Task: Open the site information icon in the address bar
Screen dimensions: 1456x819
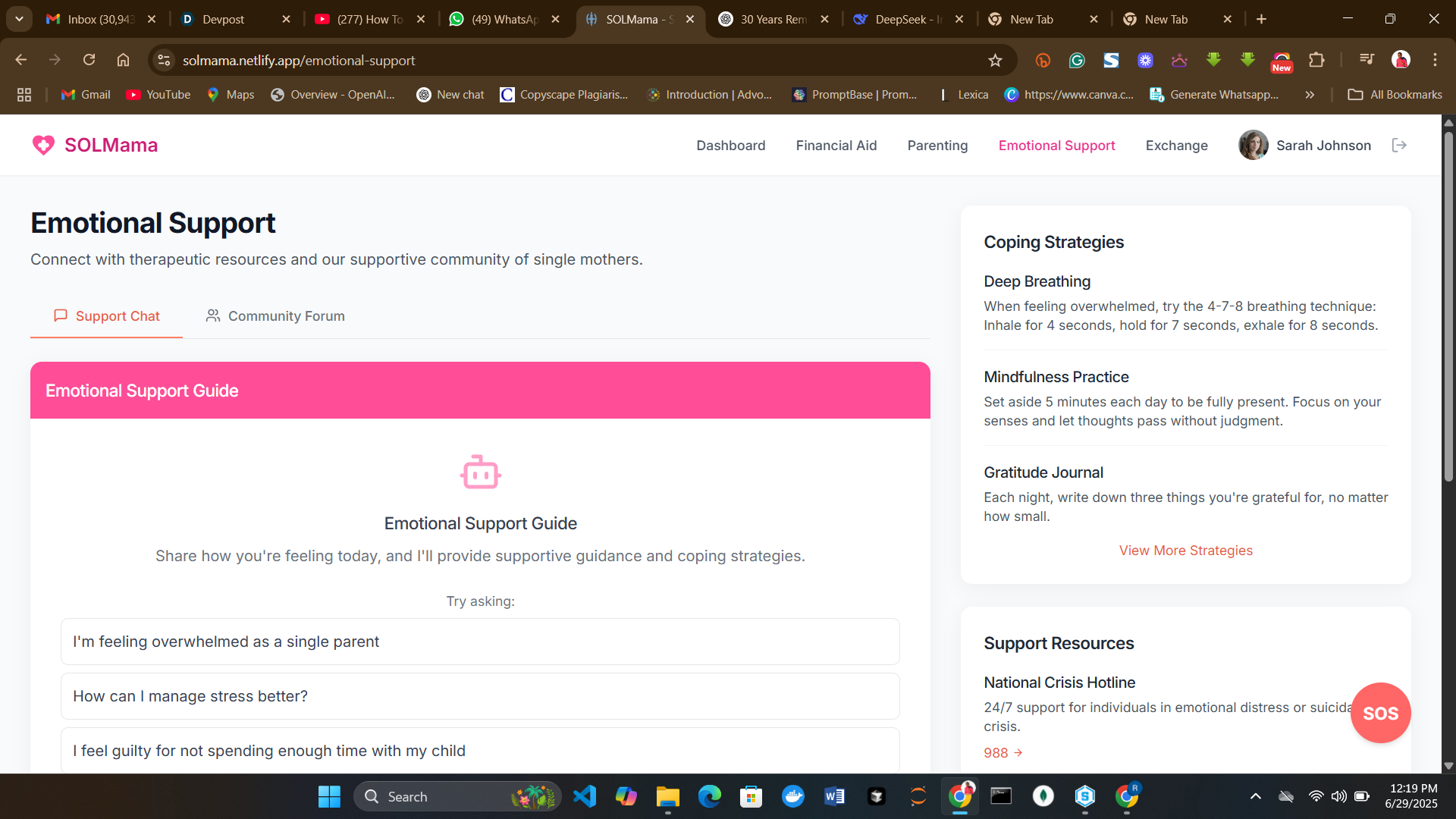Action: pyautogui.click(x=164, y=60)
